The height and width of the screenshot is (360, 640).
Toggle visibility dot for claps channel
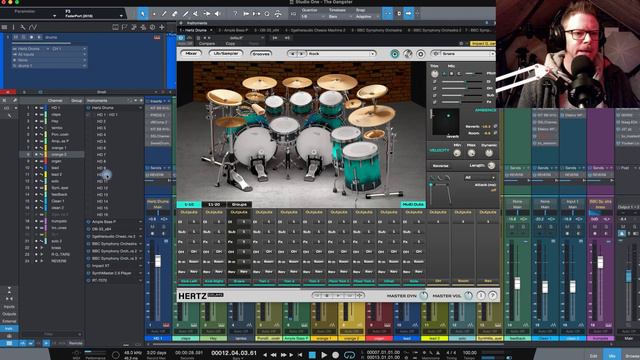click(x=36, y=114)
